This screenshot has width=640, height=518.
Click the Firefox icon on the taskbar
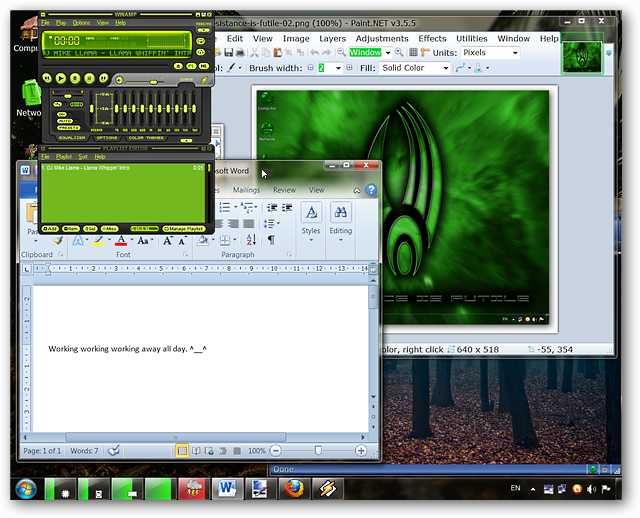tap(294, 489)
